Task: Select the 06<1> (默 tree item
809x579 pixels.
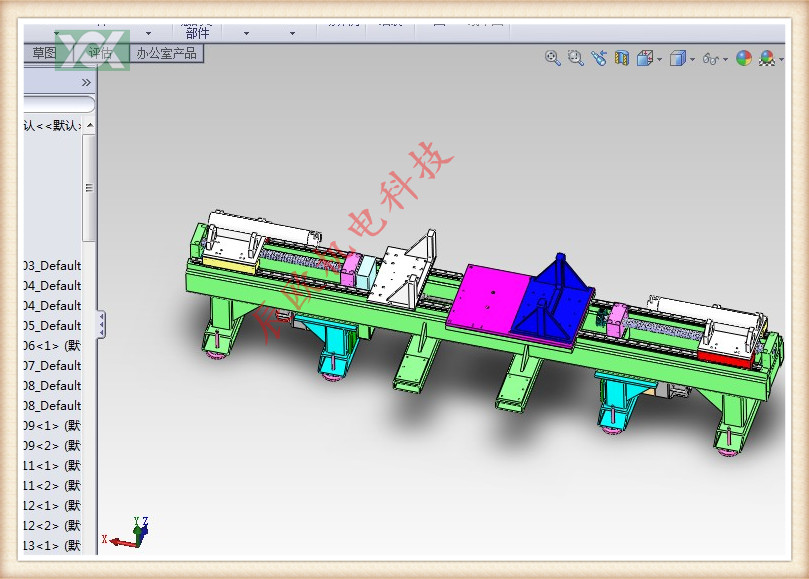Action: point(53,346)
